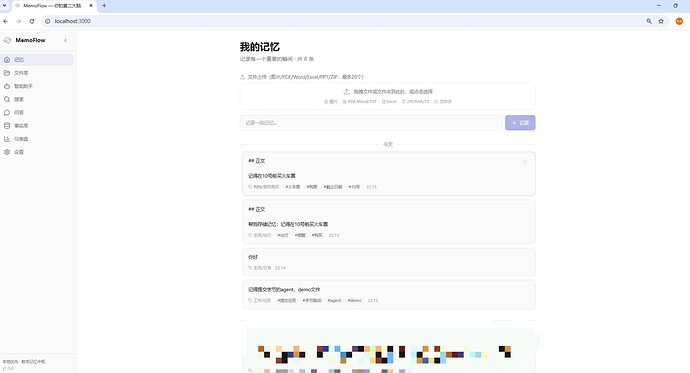Open the 你好 memory card

[388, 262]
